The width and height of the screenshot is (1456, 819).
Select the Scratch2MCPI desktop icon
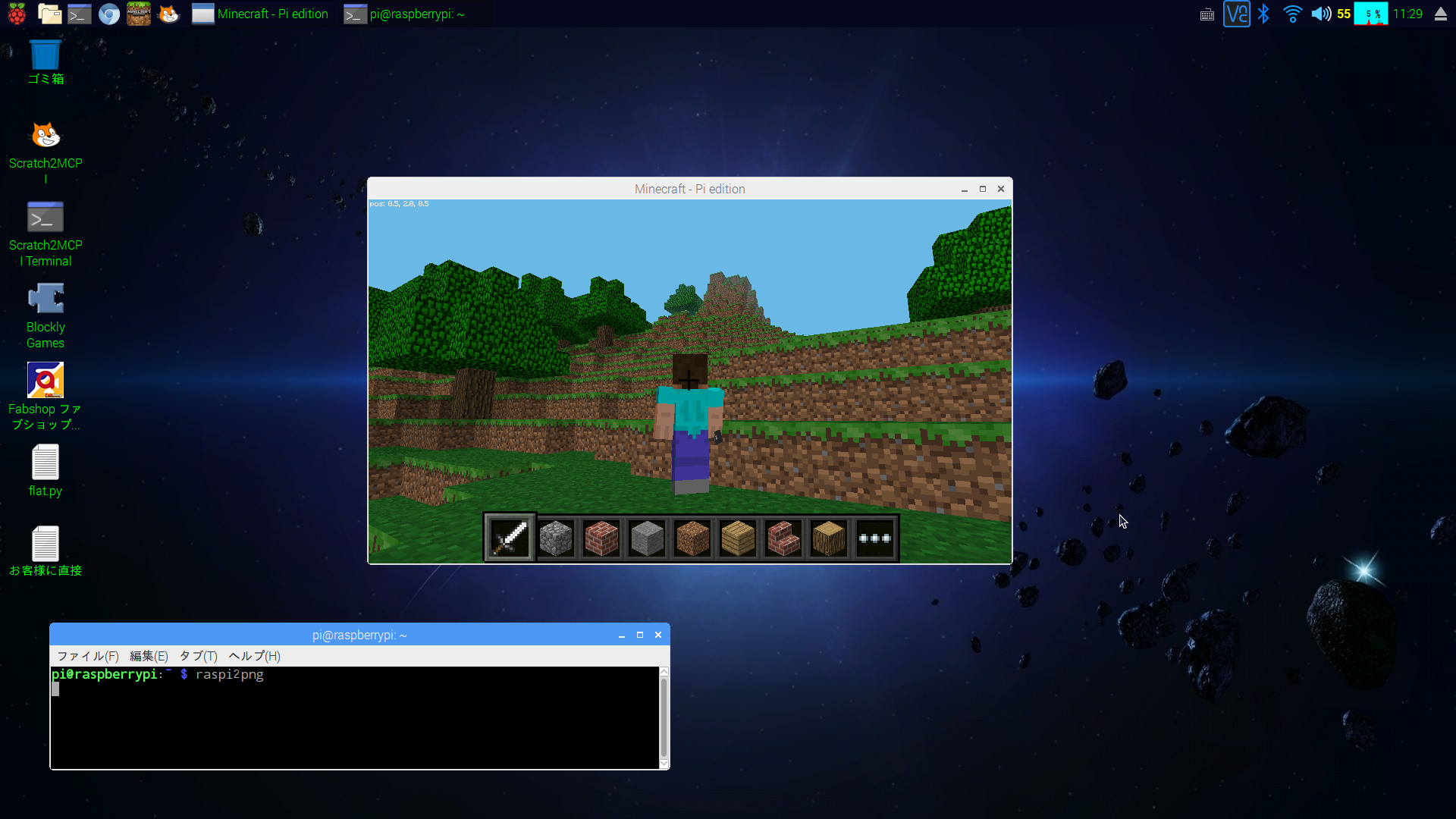45,152
